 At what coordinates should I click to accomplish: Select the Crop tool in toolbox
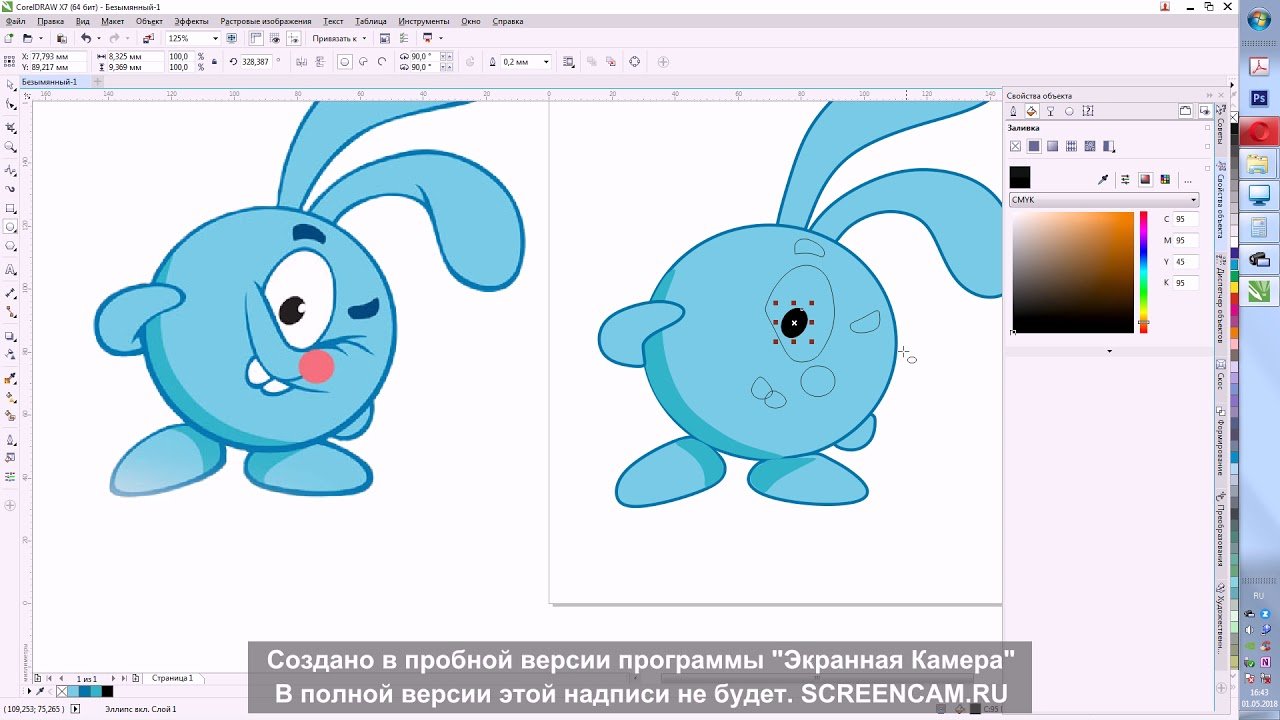11,128
